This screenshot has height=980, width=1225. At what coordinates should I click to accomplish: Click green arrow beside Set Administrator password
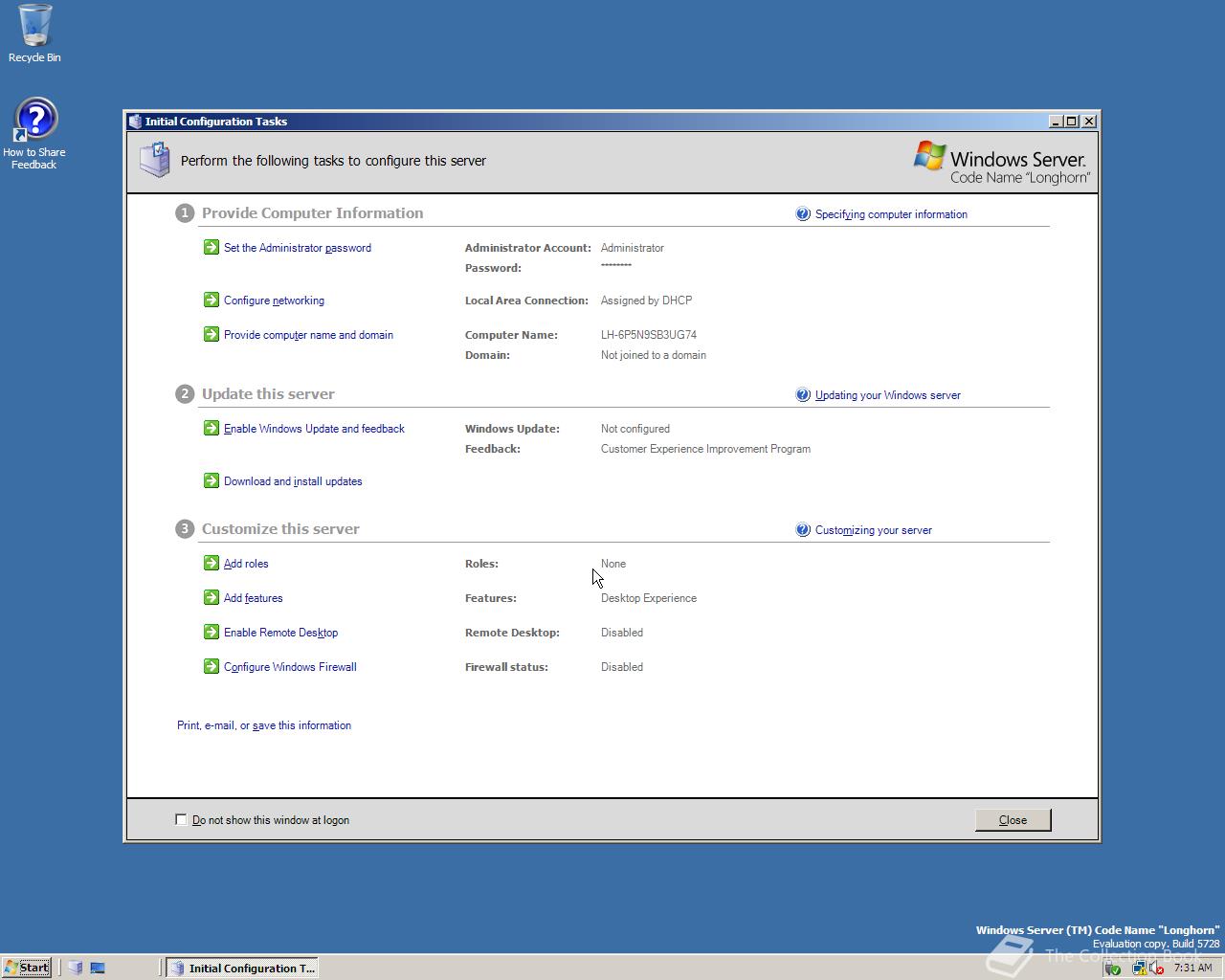coord(212,247)
